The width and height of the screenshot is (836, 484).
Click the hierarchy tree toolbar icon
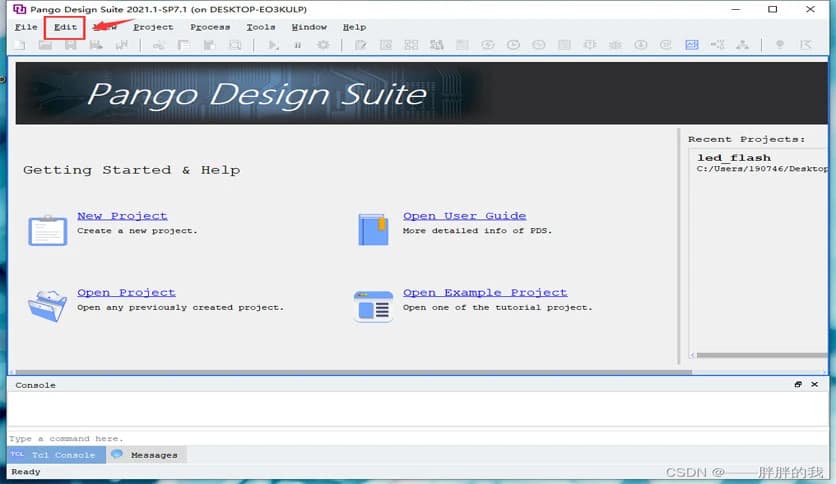pos(742,45)
